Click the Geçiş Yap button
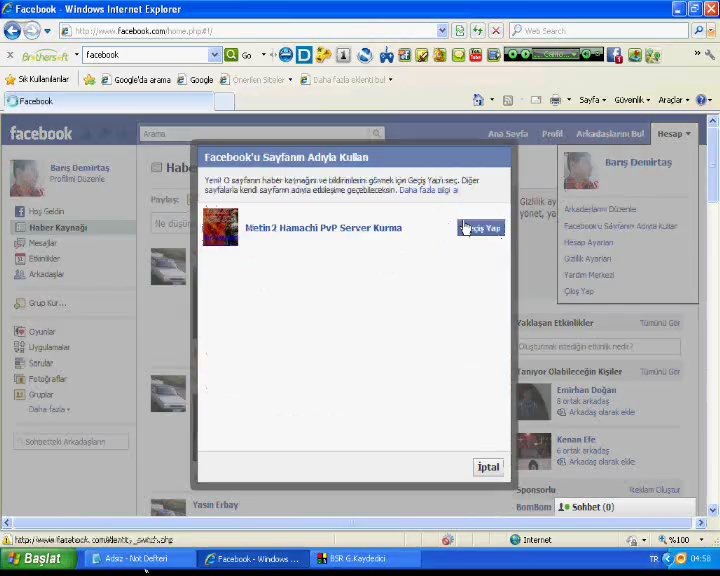This screenshot has height=576, width=720. tap(481, 228)
